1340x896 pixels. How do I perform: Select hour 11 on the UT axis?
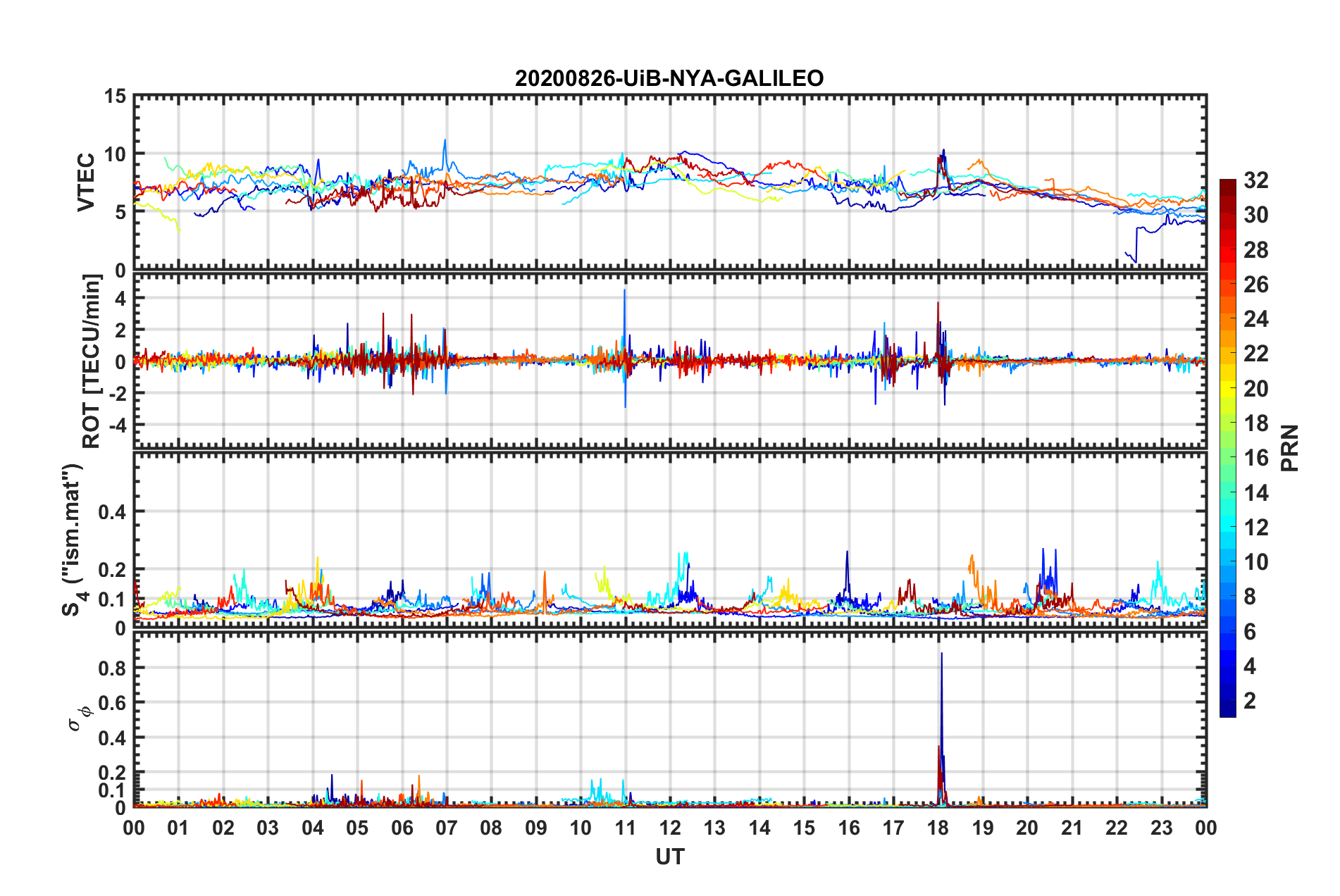tap(625, 828)
